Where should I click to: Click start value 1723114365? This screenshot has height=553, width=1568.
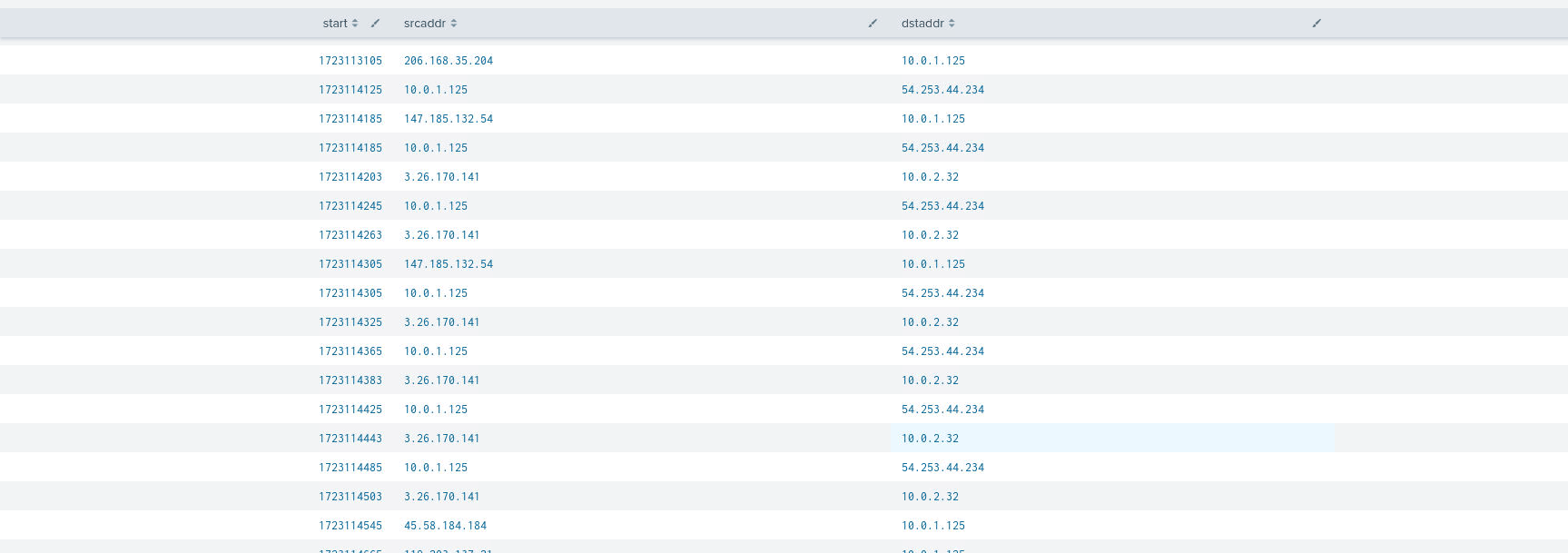point(350,351)
